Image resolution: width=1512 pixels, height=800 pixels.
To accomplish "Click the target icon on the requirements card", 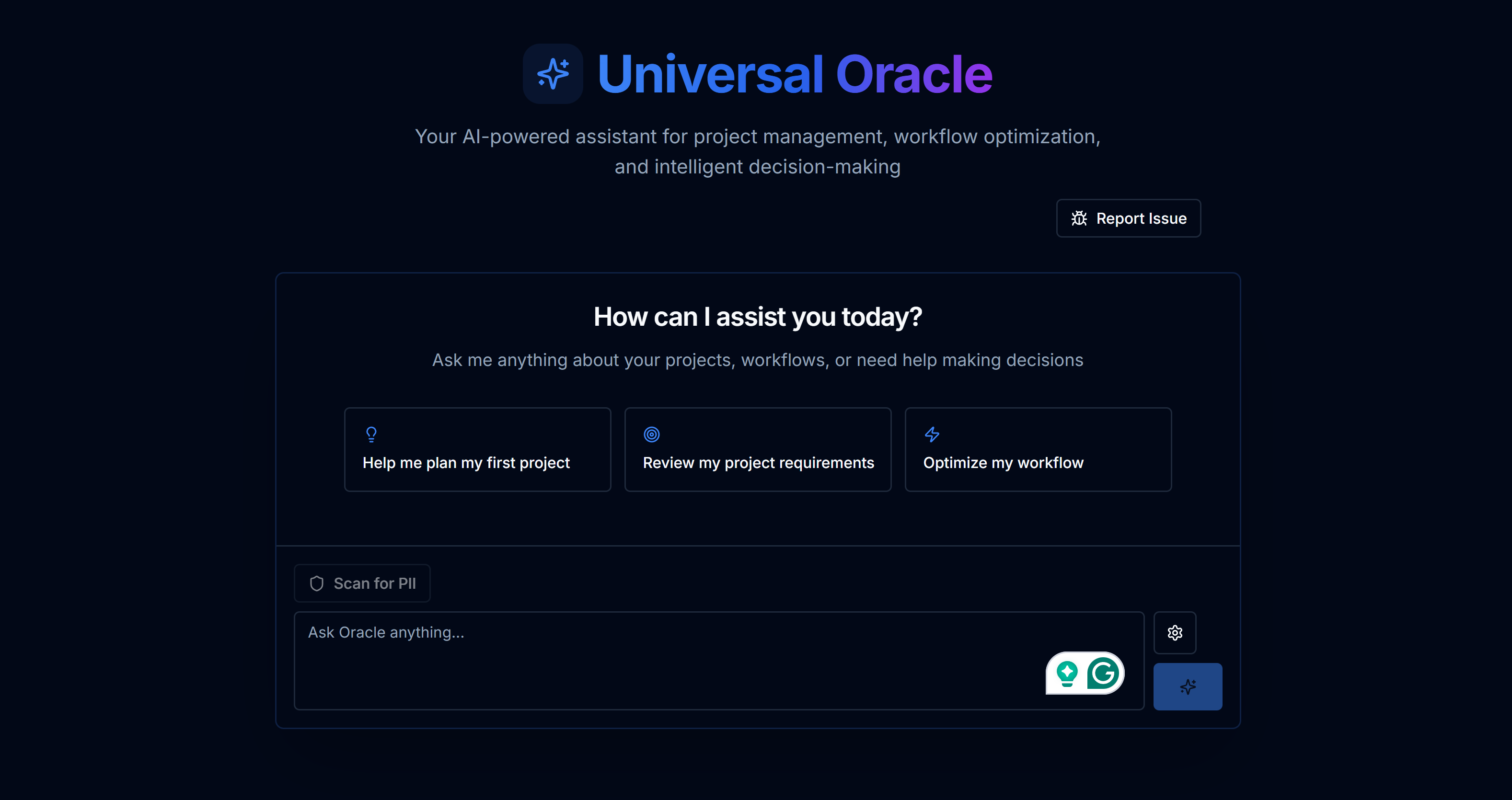I will click(x=651, y=434).
